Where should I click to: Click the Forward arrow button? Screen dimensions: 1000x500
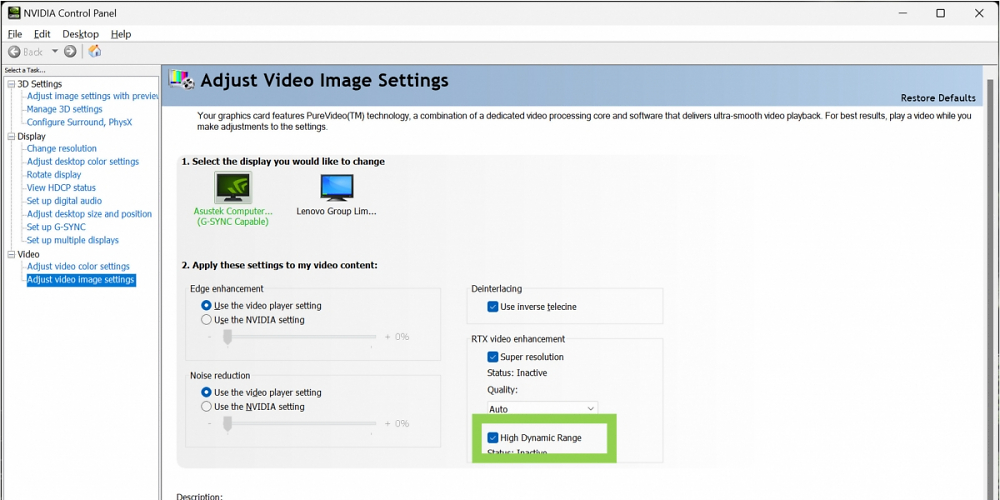70,51
